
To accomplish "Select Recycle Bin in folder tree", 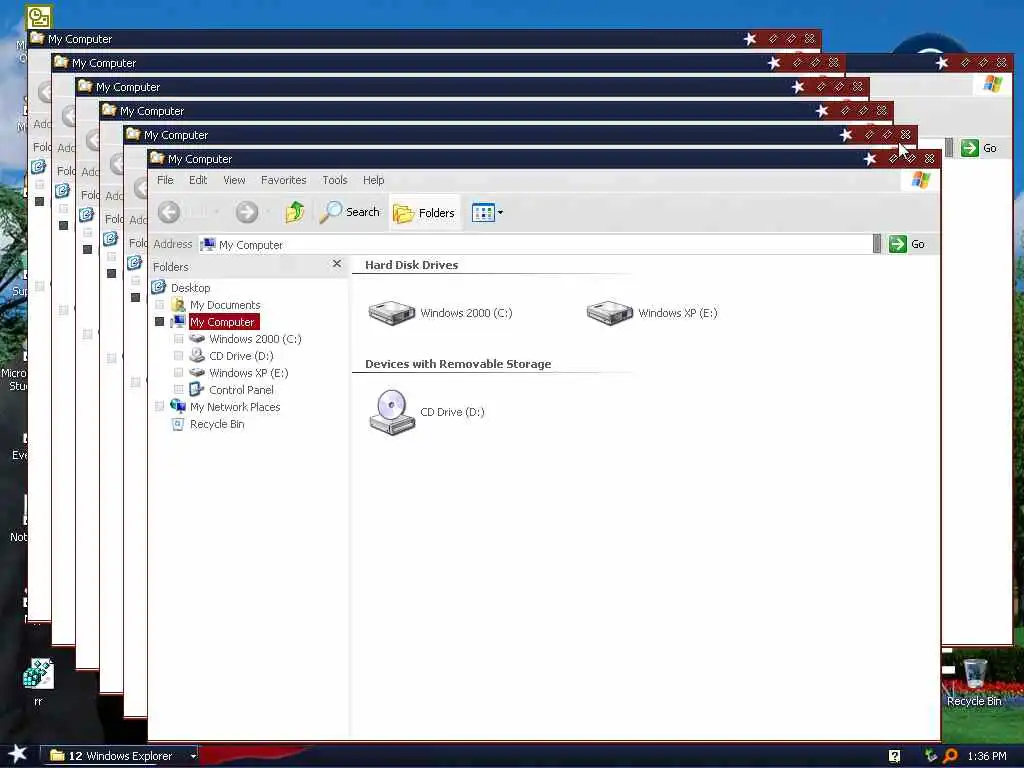I will (x=217, y=424).
